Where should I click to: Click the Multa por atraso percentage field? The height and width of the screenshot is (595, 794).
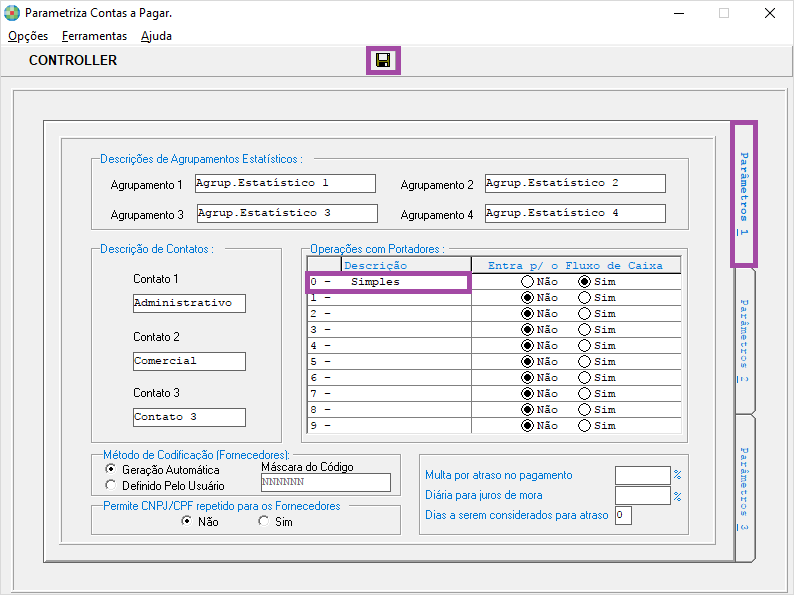(643, 475)
